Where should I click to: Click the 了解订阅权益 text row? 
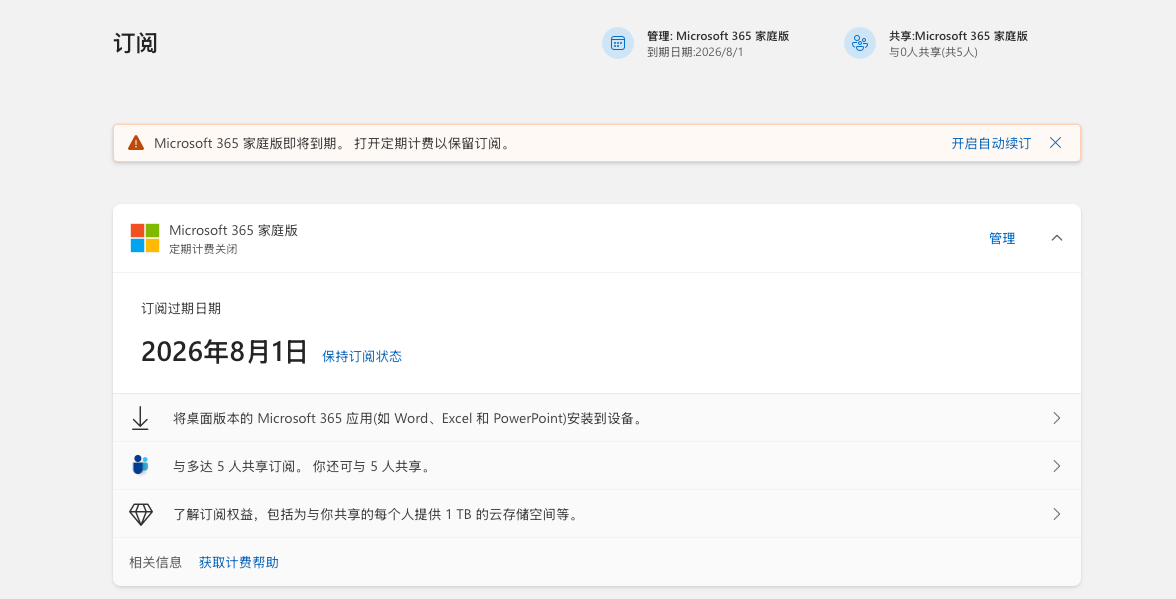coord(376,514)
